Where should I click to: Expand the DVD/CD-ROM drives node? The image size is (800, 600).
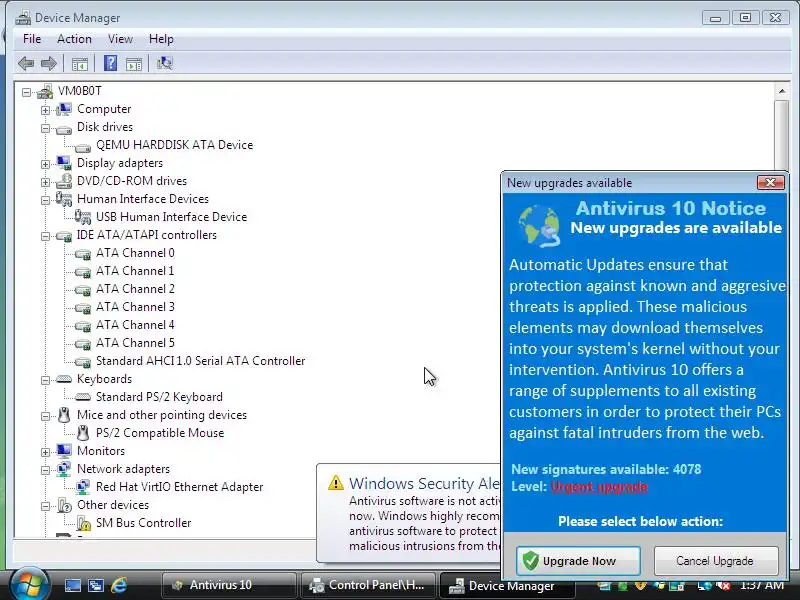click(x=45, y=182)
